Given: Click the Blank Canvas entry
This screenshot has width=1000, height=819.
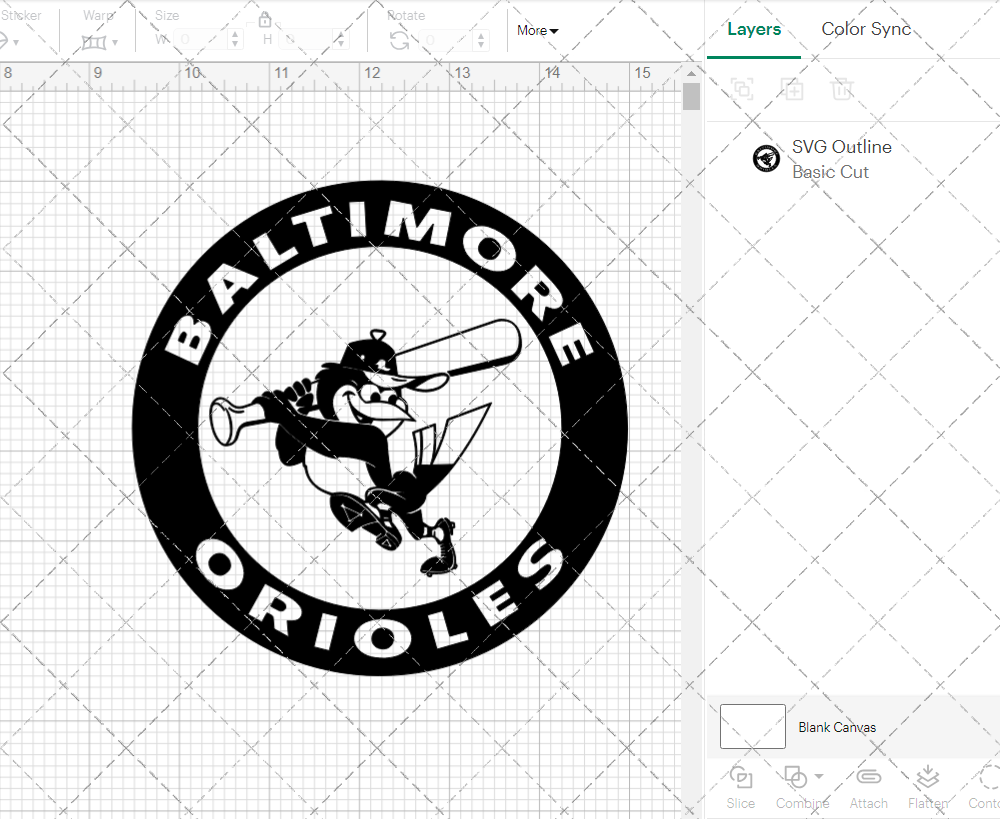Looking at the screenshot, I should (x=838, y=727).
